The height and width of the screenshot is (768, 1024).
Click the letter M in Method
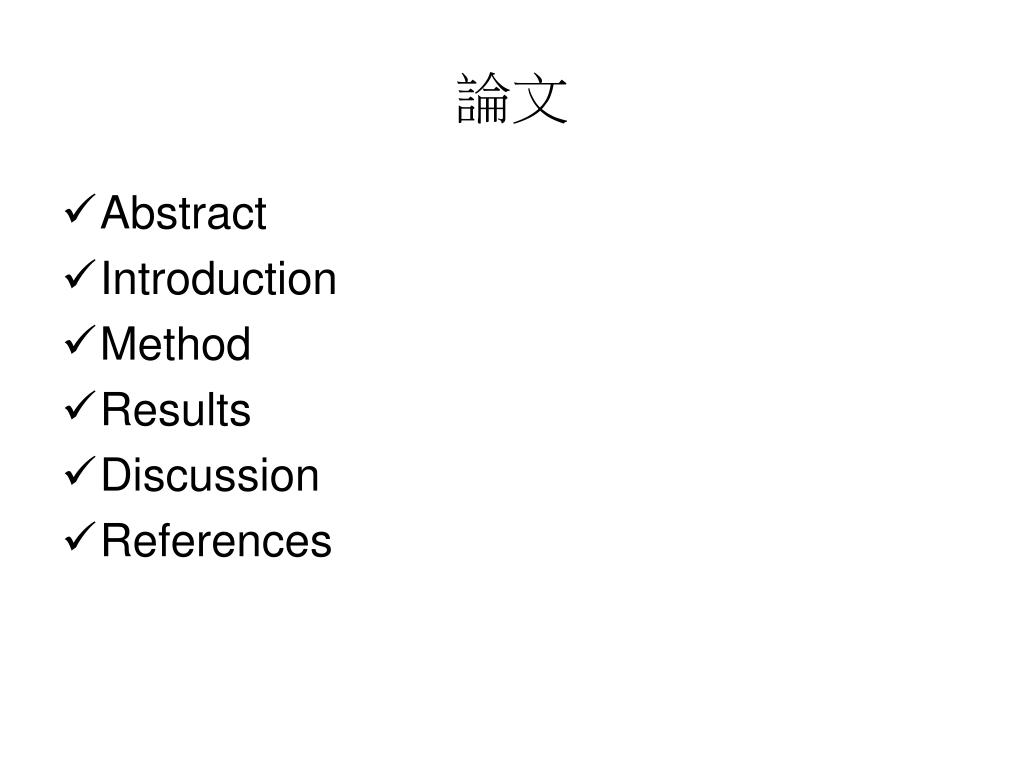click(x=118, y=344)
